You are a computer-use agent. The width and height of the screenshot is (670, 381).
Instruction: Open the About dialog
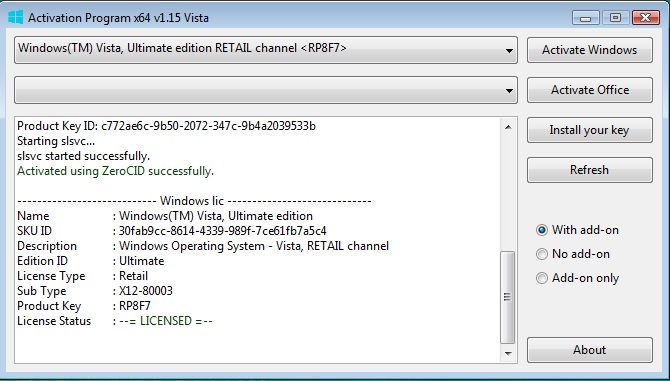click(x=590, y=350)
